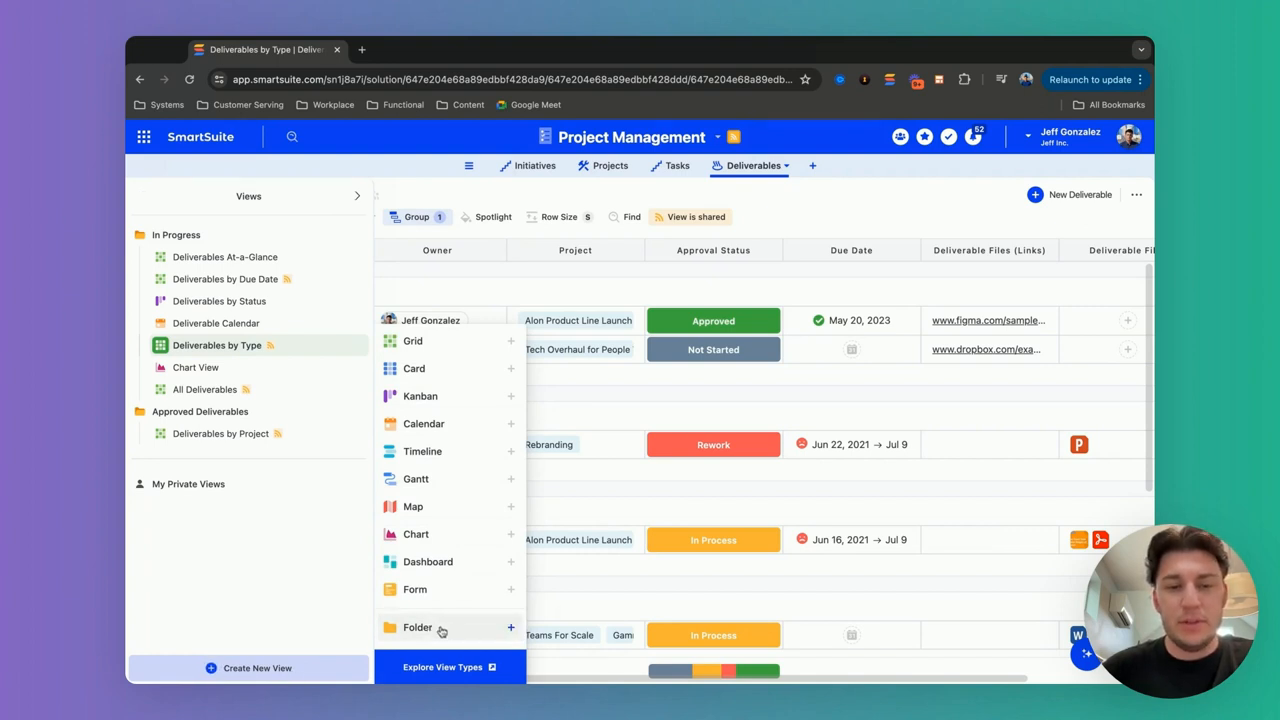Click the hamburger menu left of Initiatives
1280x720 pixels.
click(x=469, y=166)
